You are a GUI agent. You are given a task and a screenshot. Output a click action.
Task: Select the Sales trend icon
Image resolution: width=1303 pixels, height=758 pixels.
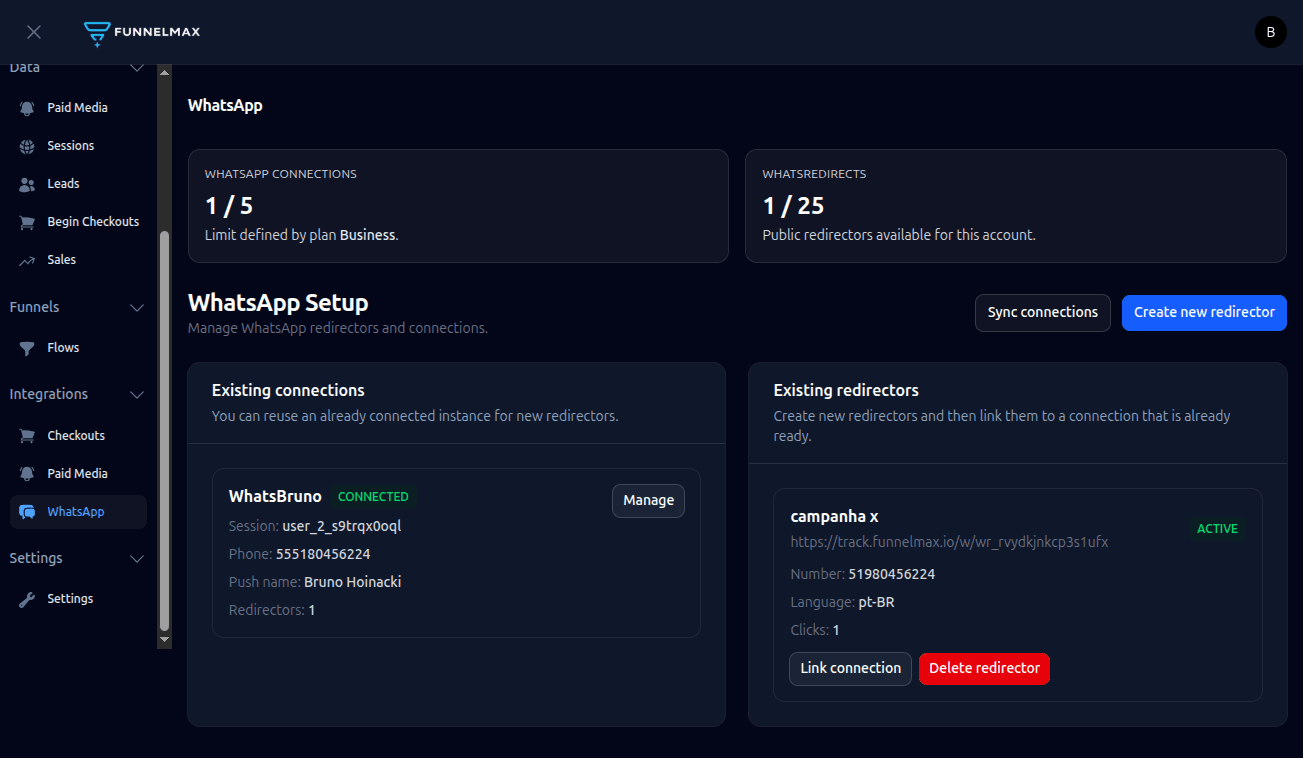tap(27, 259)
